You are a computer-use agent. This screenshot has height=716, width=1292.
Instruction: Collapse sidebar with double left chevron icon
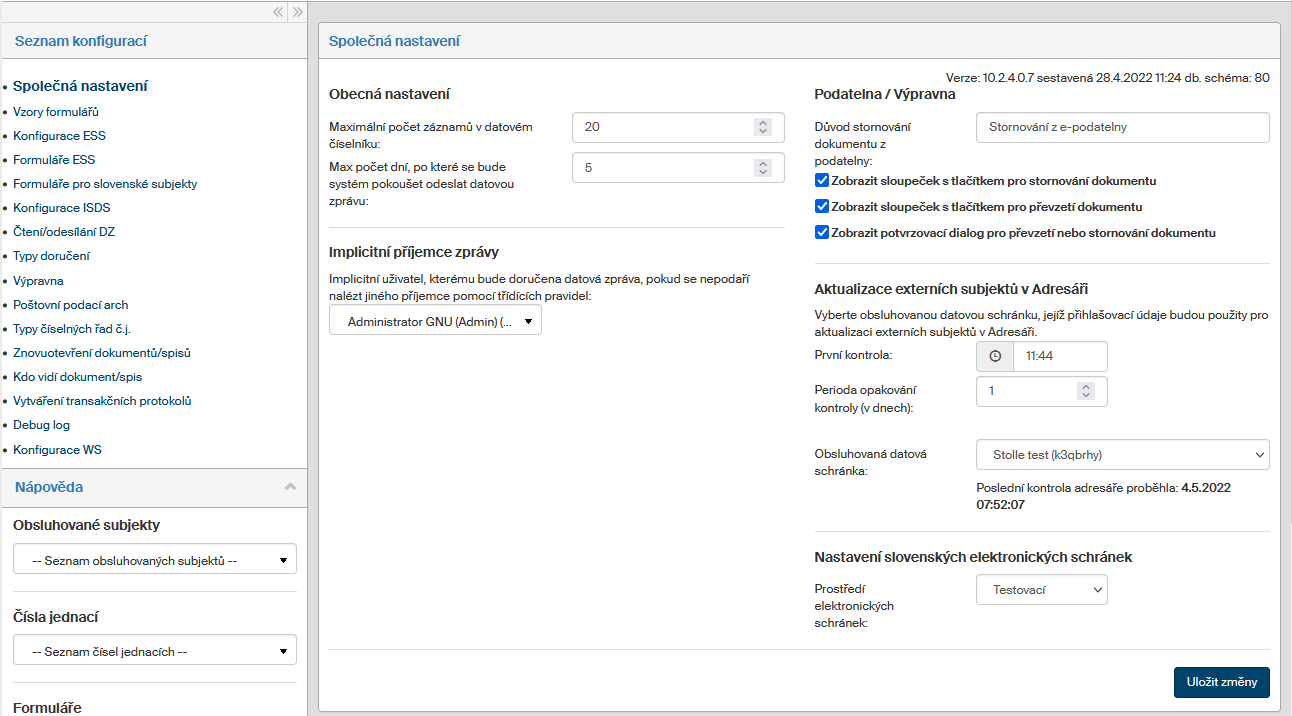(278, 12)
